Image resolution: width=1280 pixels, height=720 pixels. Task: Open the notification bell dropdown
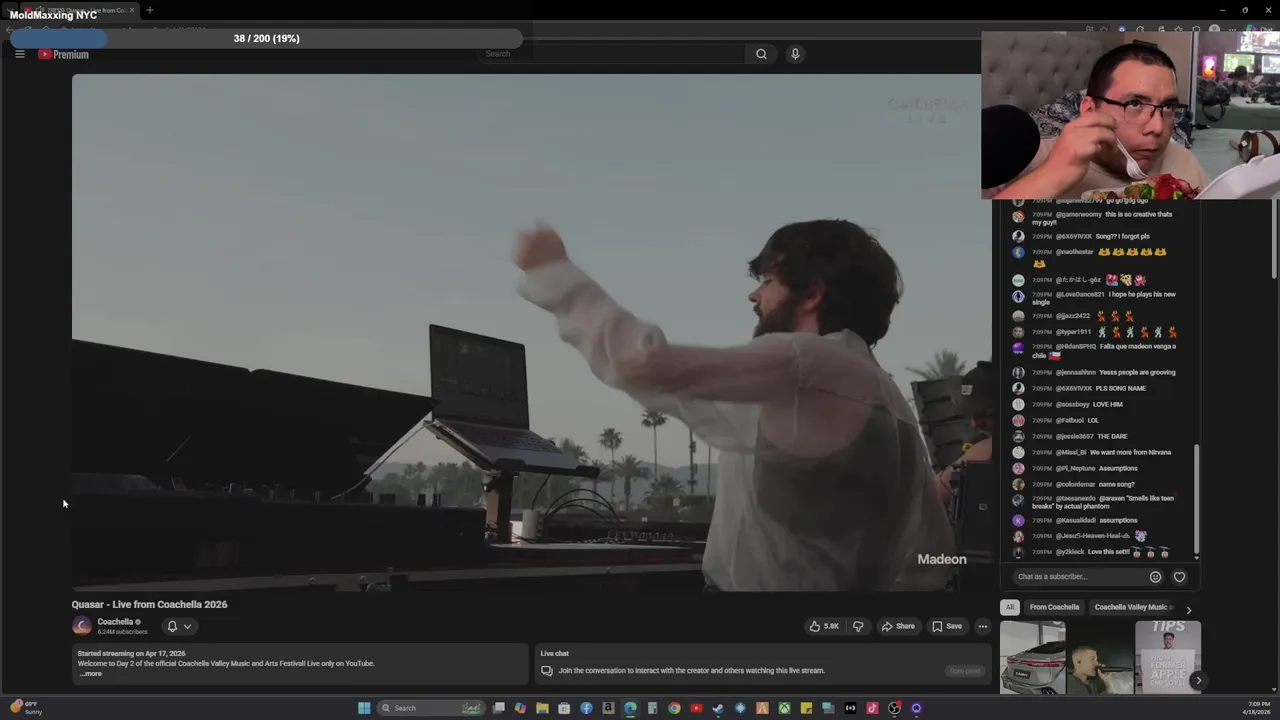(x=179, y=626)
